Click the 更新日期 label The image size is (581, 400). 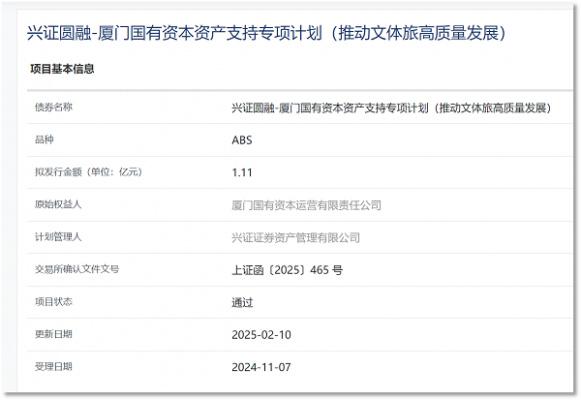(x=54, y=334)
